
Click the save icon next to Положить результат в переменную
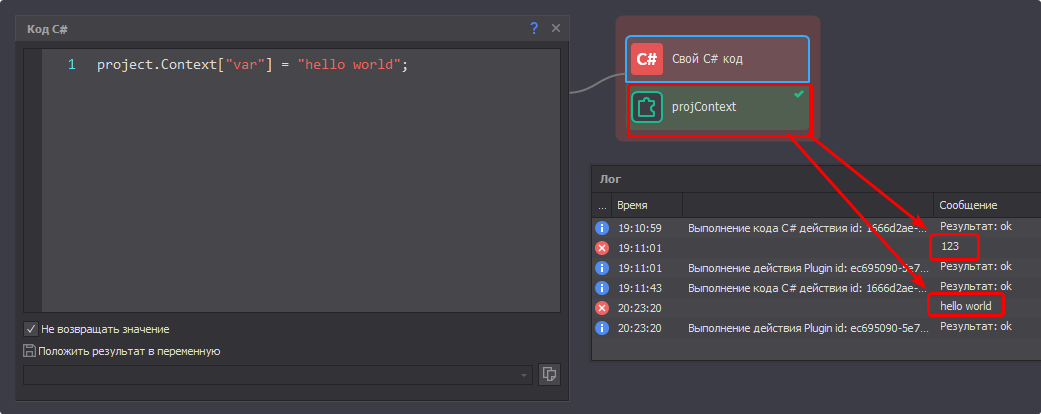(x=30, y=351)
